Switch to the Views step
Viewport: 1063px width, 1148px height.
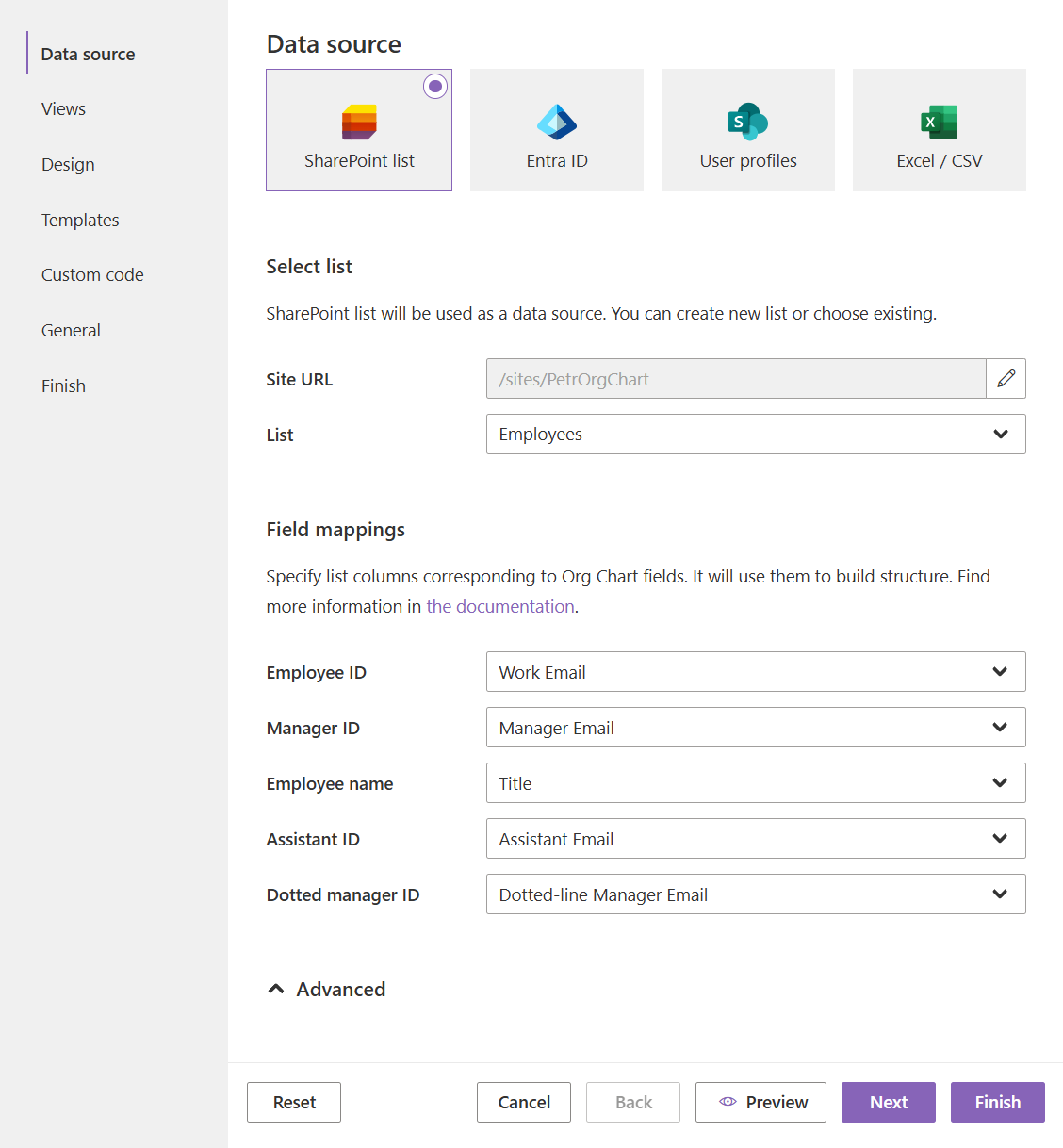(63, 108)
